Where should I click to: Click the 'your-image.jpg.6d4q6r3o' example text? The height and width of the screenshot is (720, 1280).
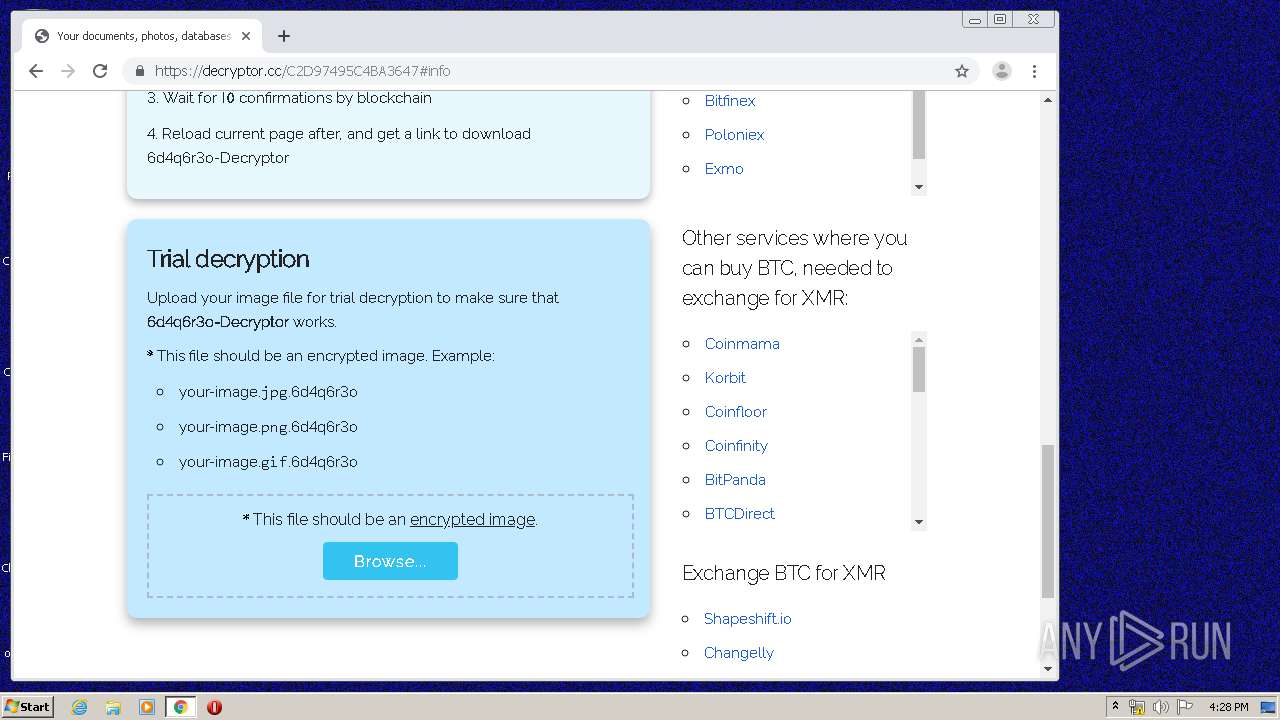tap(268, 392)
